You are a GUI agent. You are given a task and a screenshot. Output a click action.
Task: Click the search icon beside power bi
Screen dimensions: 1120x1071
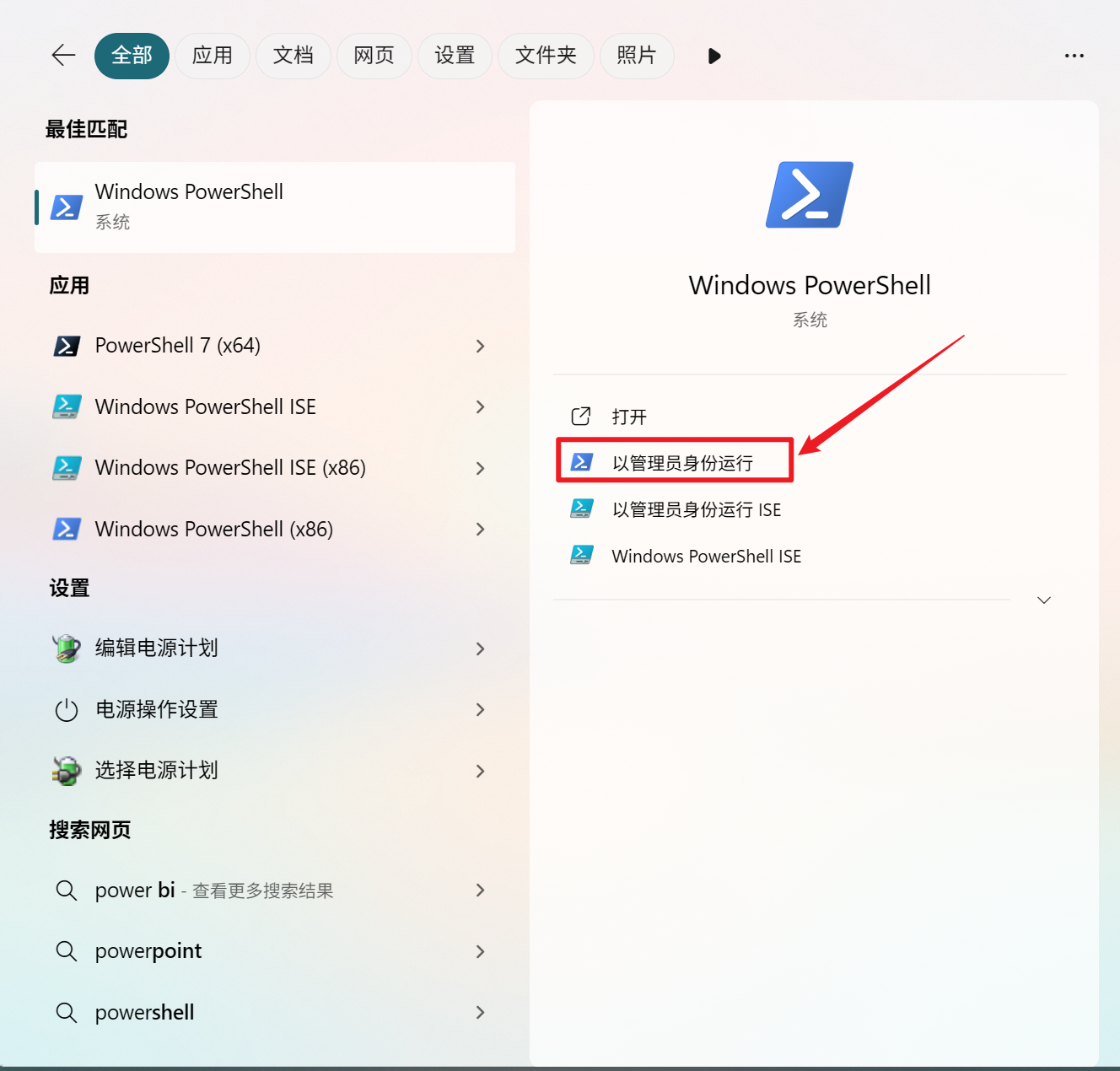[x=67, y=891]
